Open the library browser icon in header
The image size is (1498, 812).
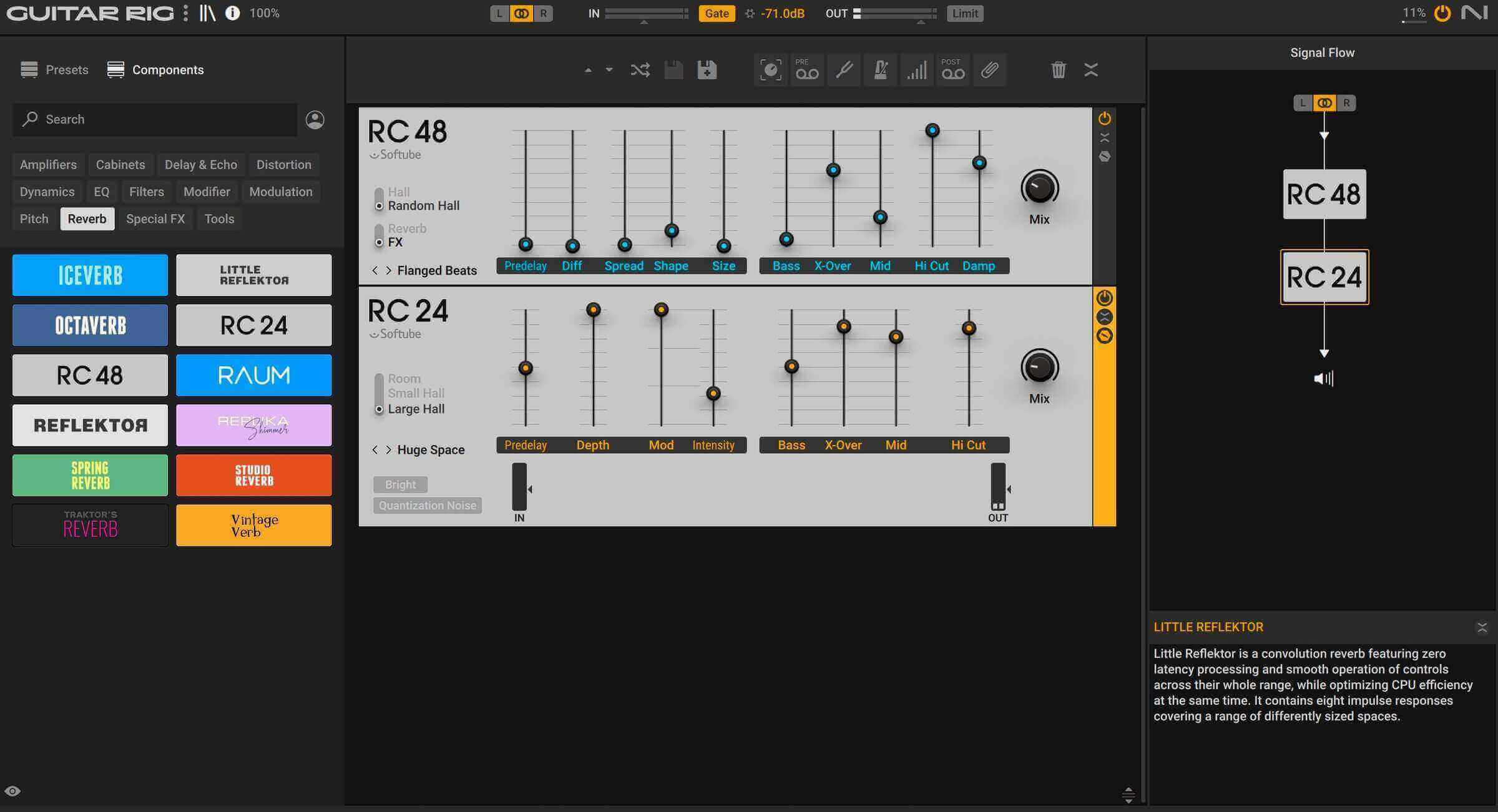pos(207,13)
